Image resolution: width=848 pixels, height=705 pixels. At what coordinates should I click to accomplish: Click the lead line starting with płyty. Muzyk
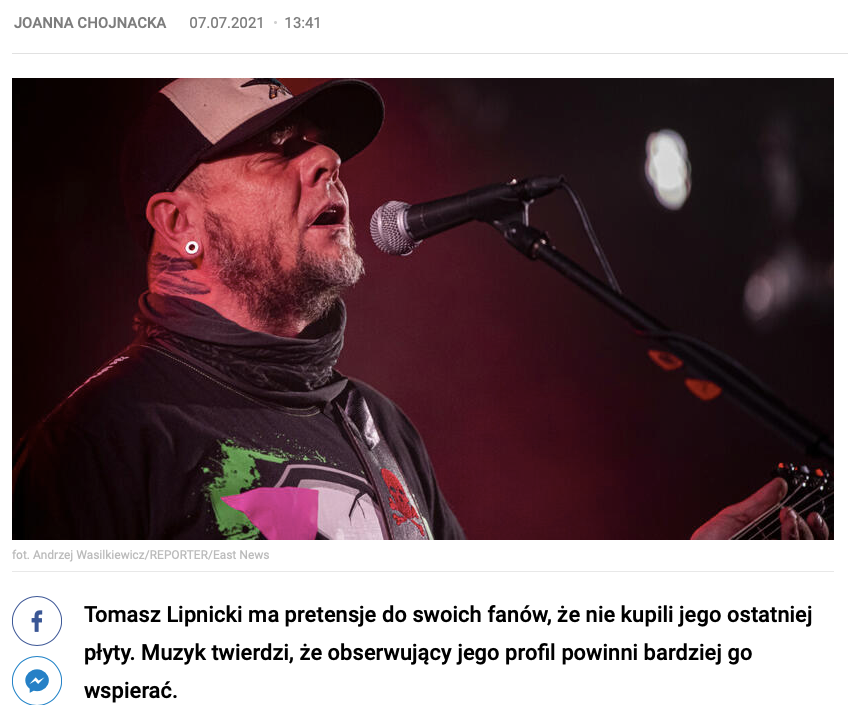coord(418,653)
